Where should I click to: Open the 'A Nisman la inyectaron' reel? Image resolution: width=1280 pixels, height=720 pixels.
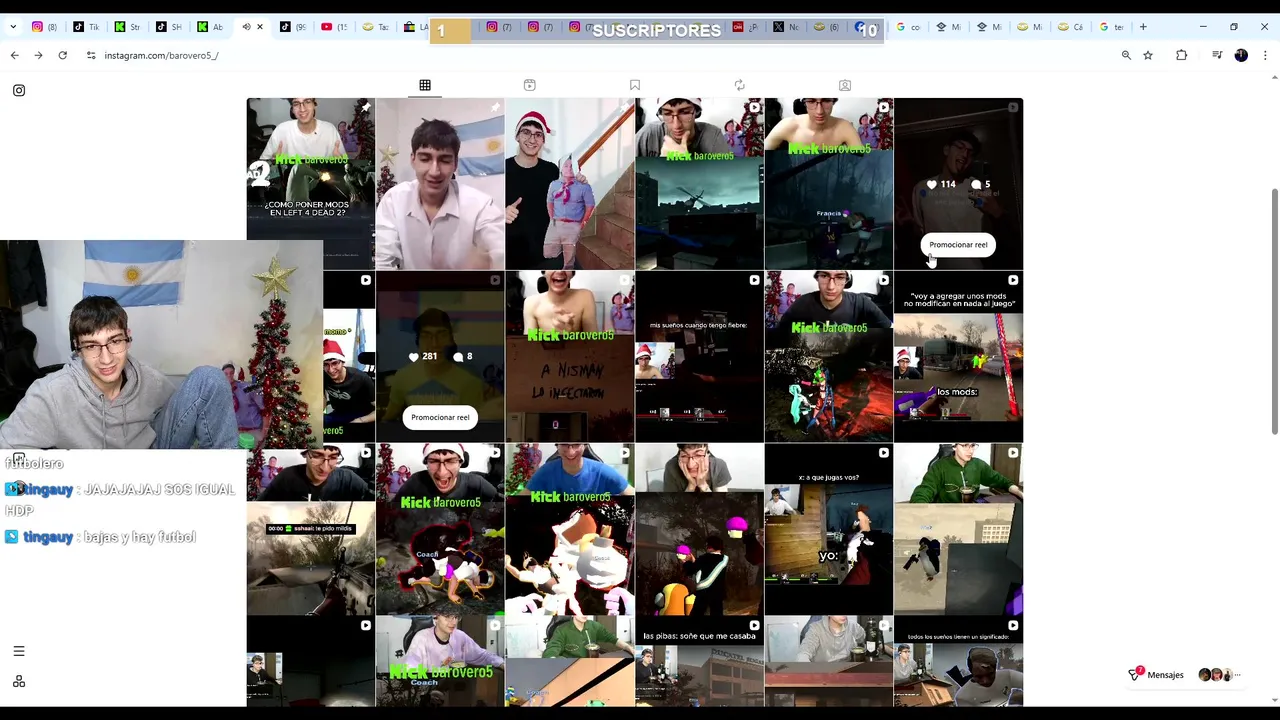pyautogui.click(x=570, y=356)
